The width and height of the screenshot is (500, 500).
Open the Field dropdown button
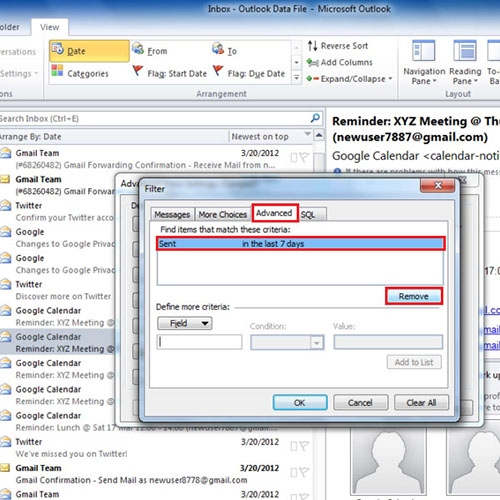pyautogui.click(x=185, y=323)
